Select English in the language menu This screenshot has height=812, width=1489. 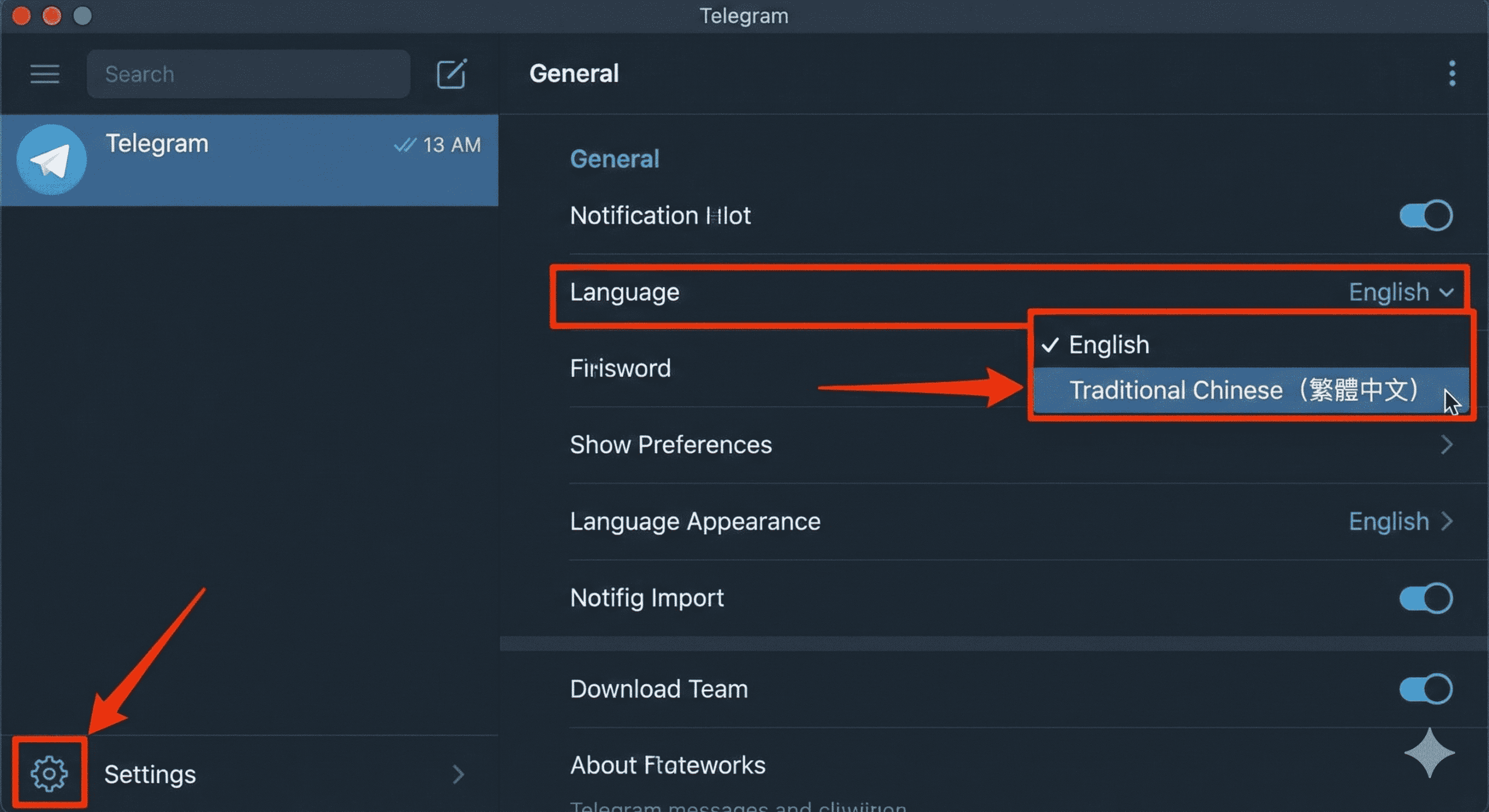[1108, 344]
